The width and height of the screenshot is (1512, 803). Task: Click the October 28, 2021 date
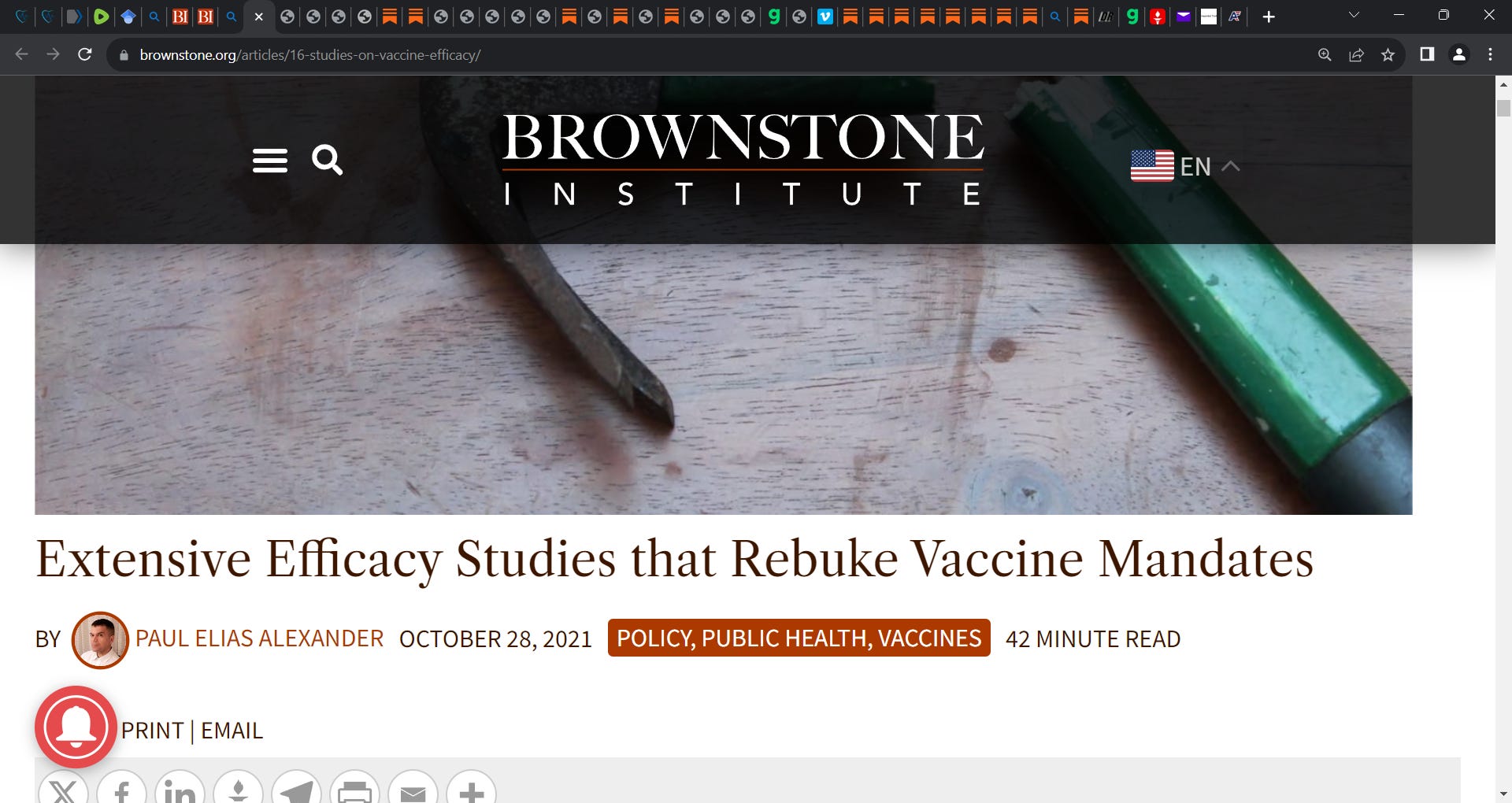pos(495,638)
